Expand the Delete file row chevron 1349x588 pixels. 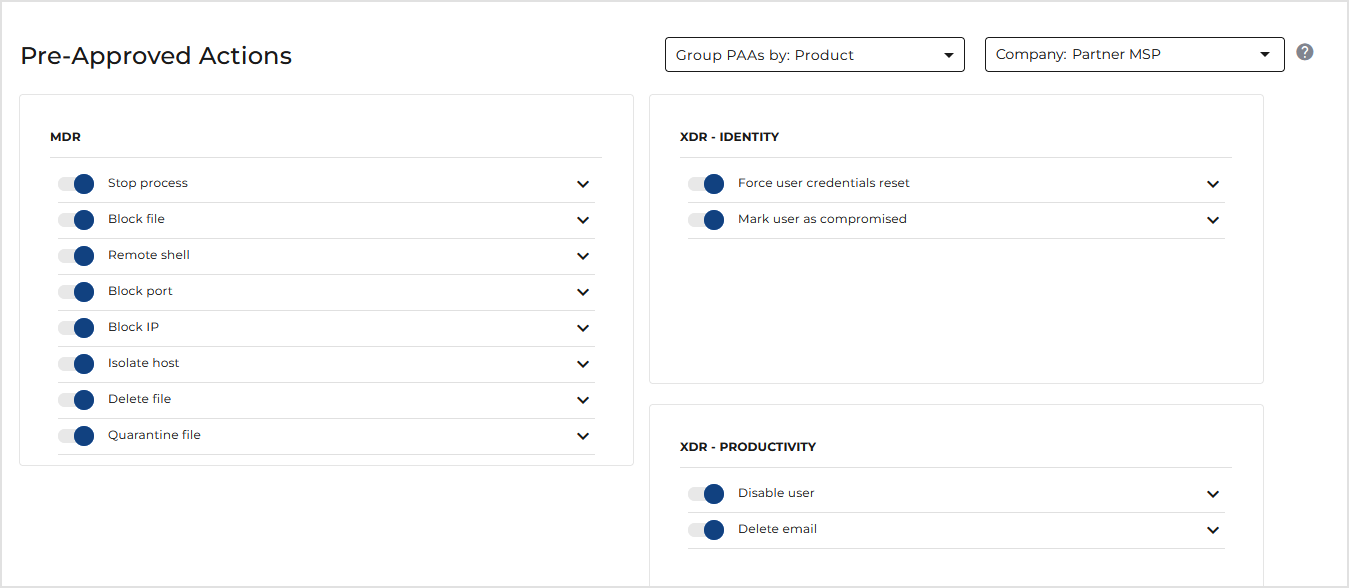pos(583,400)
